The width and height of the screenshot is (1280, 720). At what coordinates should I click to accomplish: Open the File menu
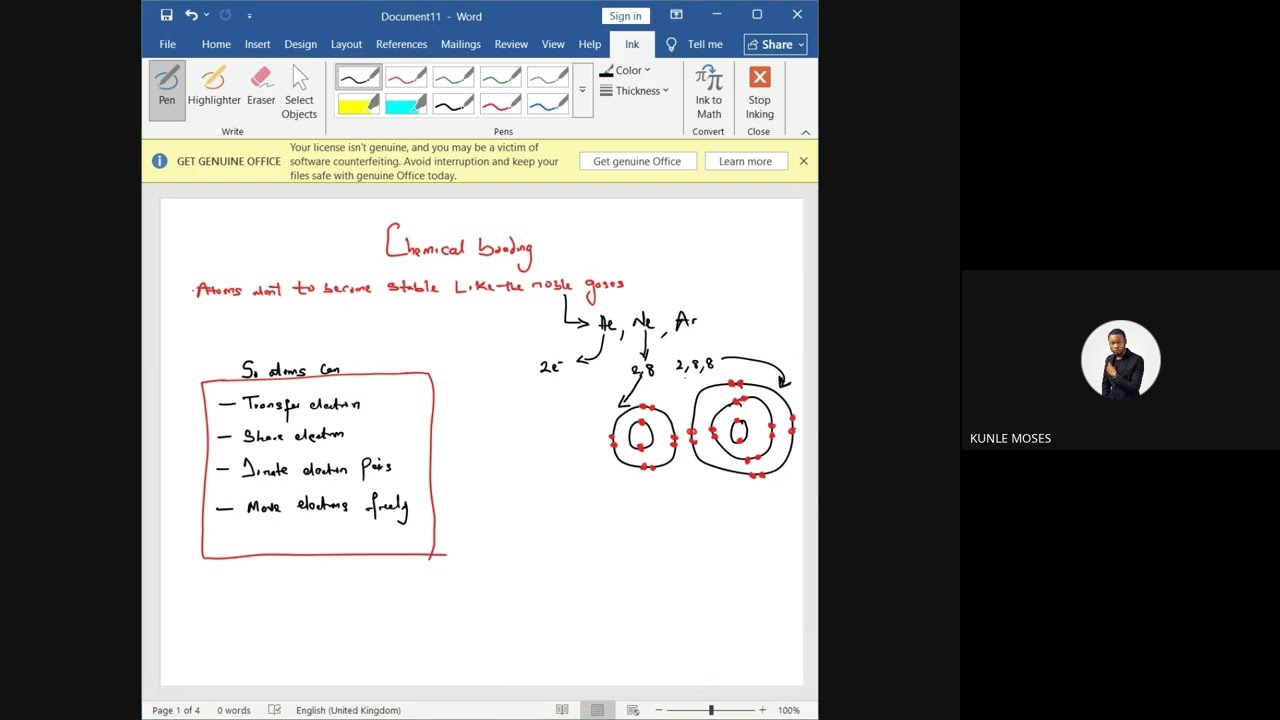coord(167,44)
